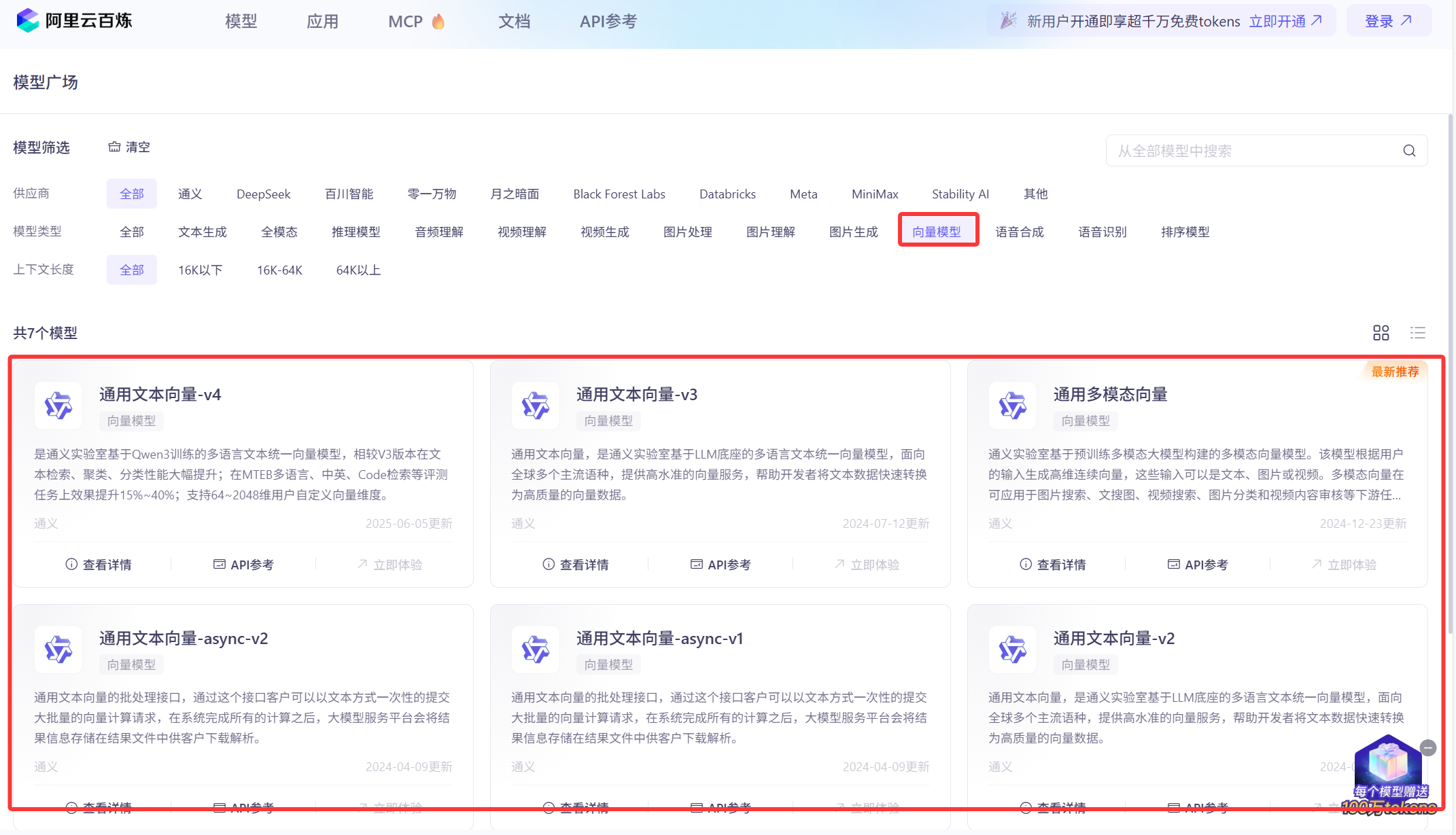Select 16K-64K context length filter
The height and width of the screenshot is (835, 1456).
pos(279,270)
